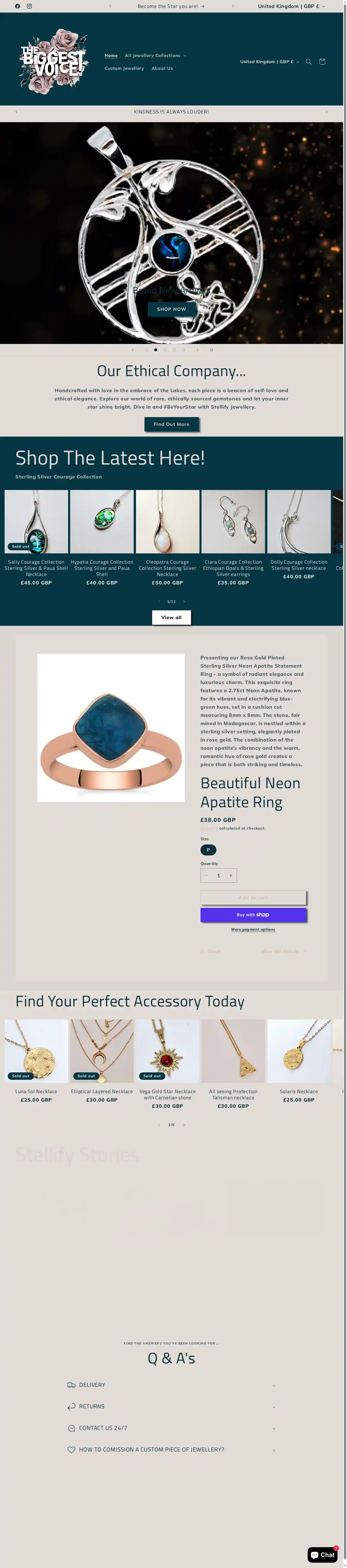
Task: Open the Facebook social link icon
Action: 17,6
